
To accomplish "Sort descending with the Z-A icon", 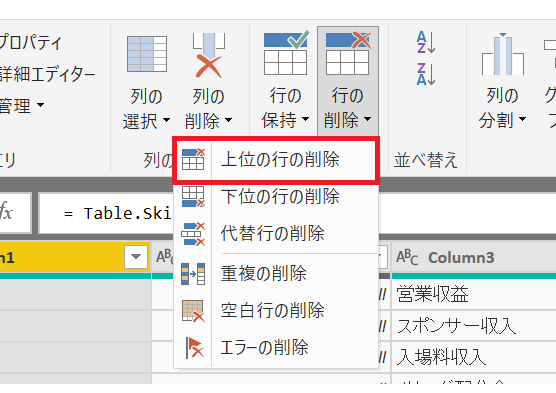I will tap(426, 74).
